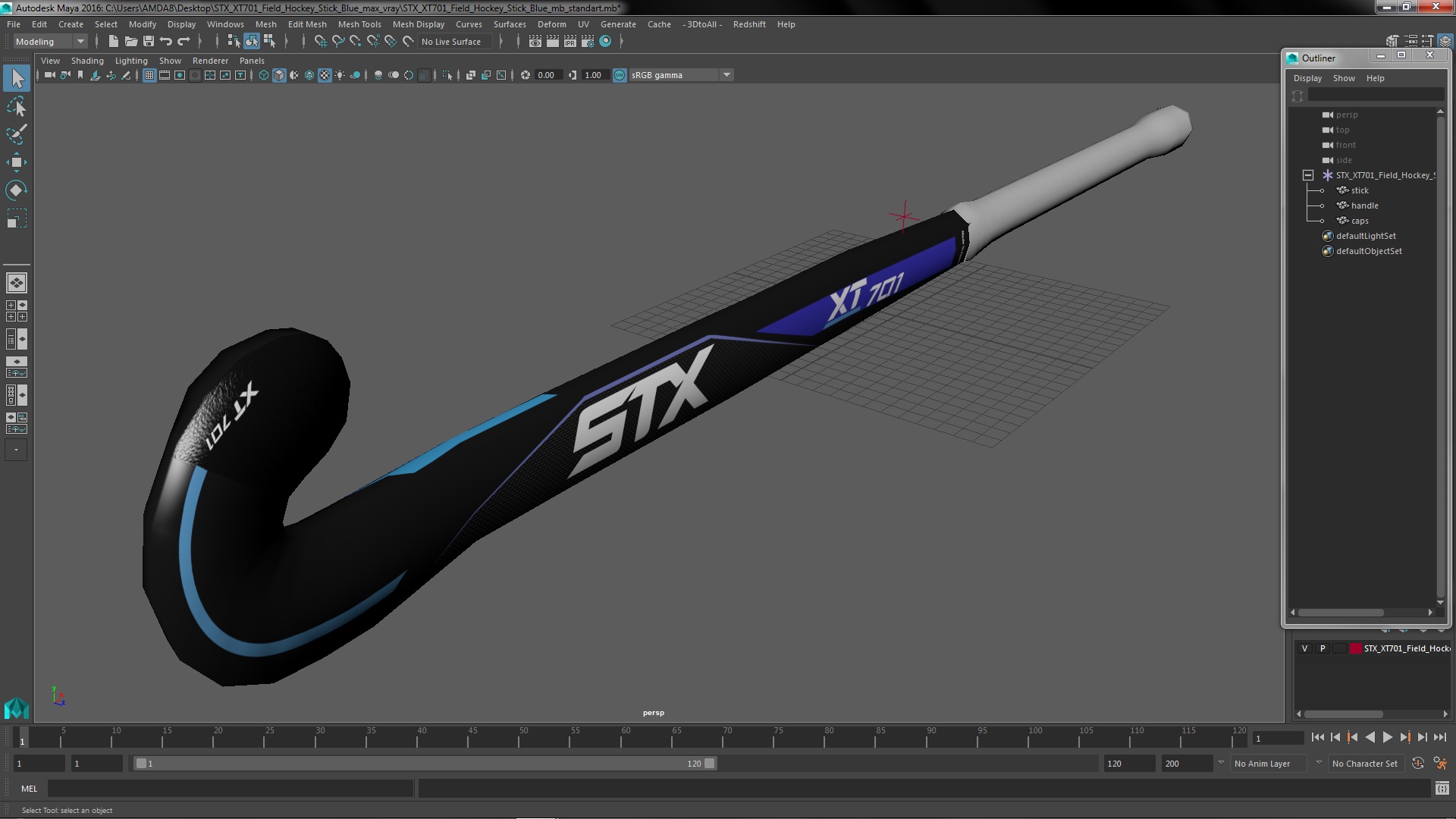Toggle viewport grid display
Screen dimensions: 1456x819
(149, 75)
